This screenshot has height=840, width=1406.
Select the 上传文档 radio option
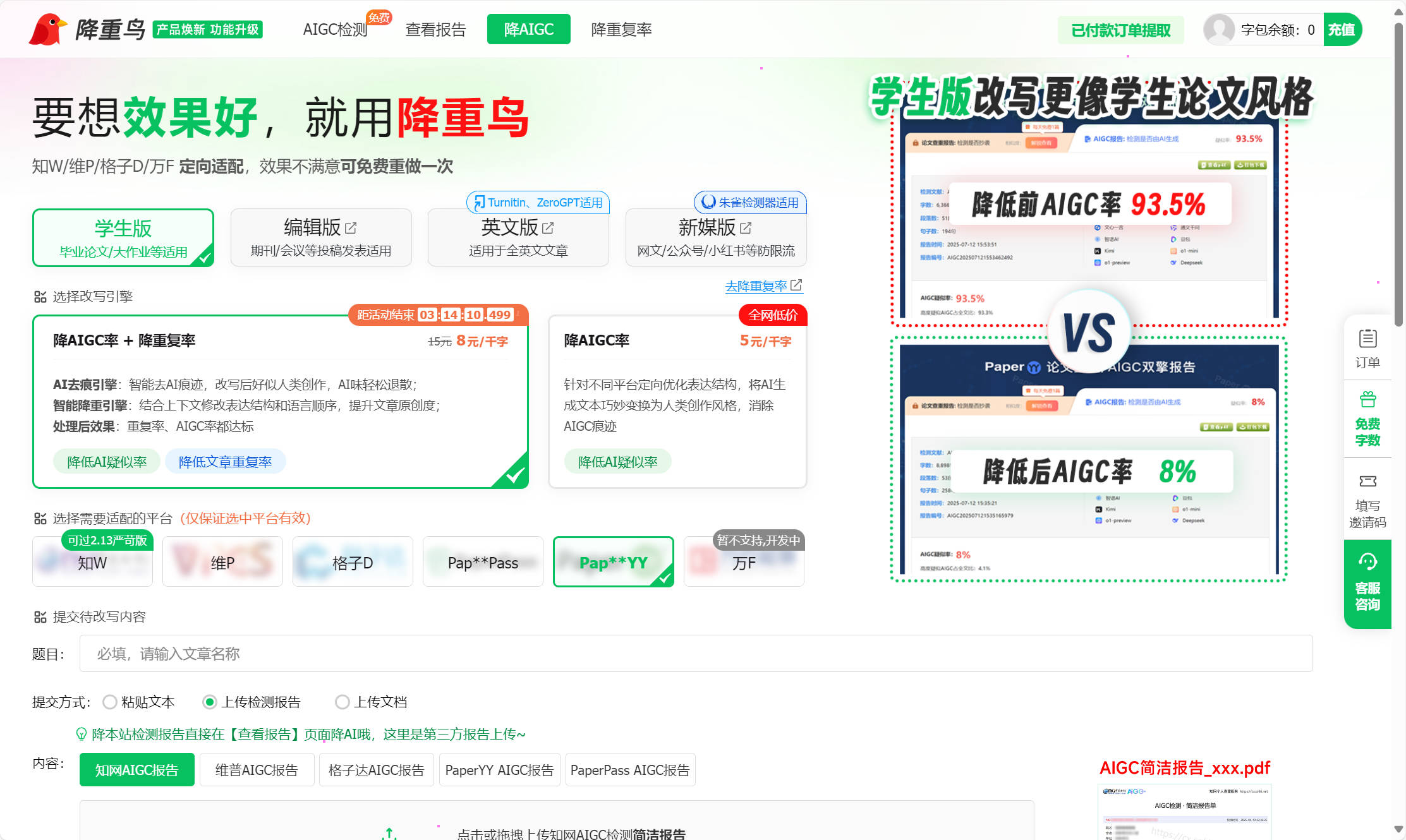tap(342, 702)
